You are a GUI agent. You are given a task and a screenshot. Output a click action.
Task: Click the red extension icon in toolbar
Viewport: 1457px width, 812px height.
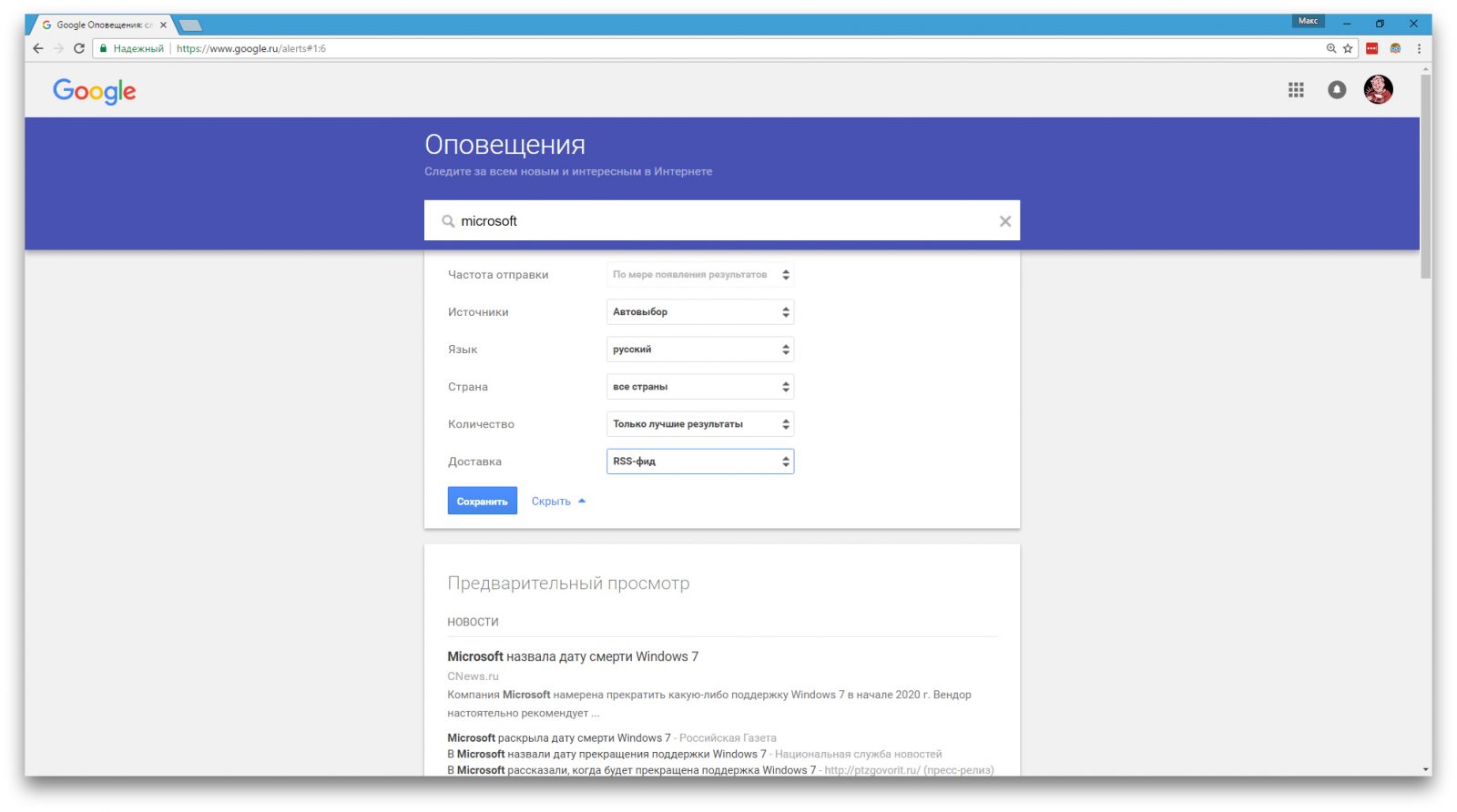point(1371,49)
